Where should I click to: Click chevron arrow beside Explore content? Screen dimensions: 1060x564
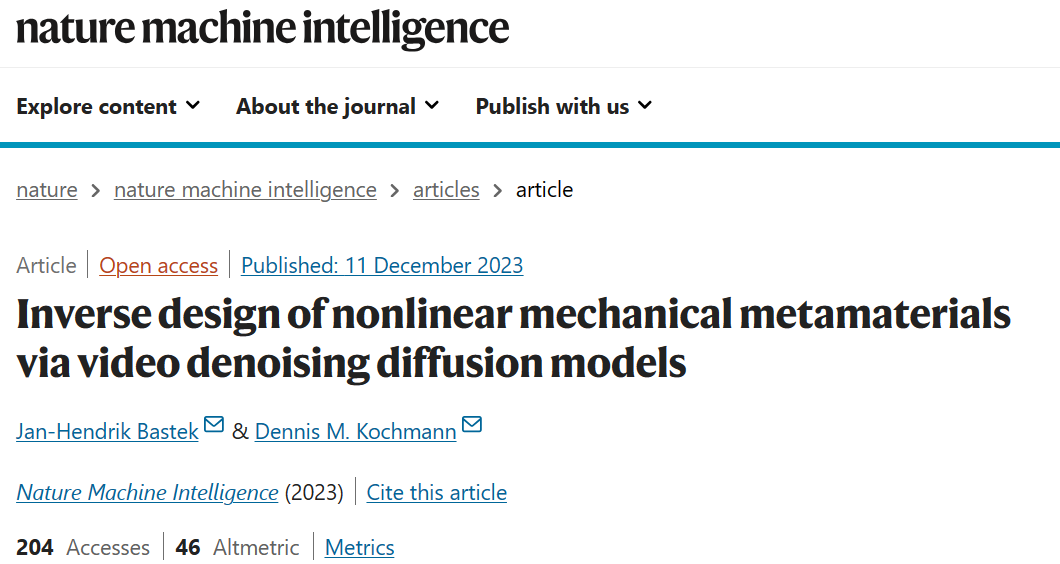[x=193, y=105]
